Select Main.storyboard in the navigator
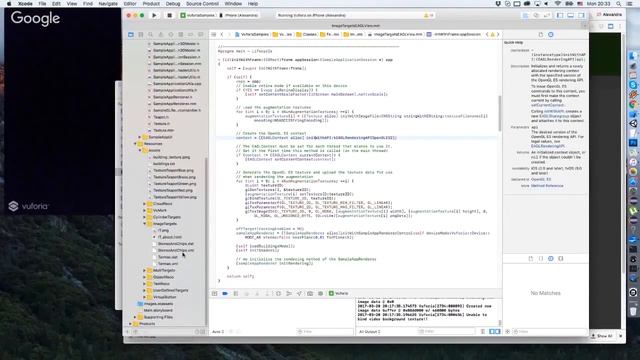The height and width of the screenshot is (360, 640). (158, 311)
